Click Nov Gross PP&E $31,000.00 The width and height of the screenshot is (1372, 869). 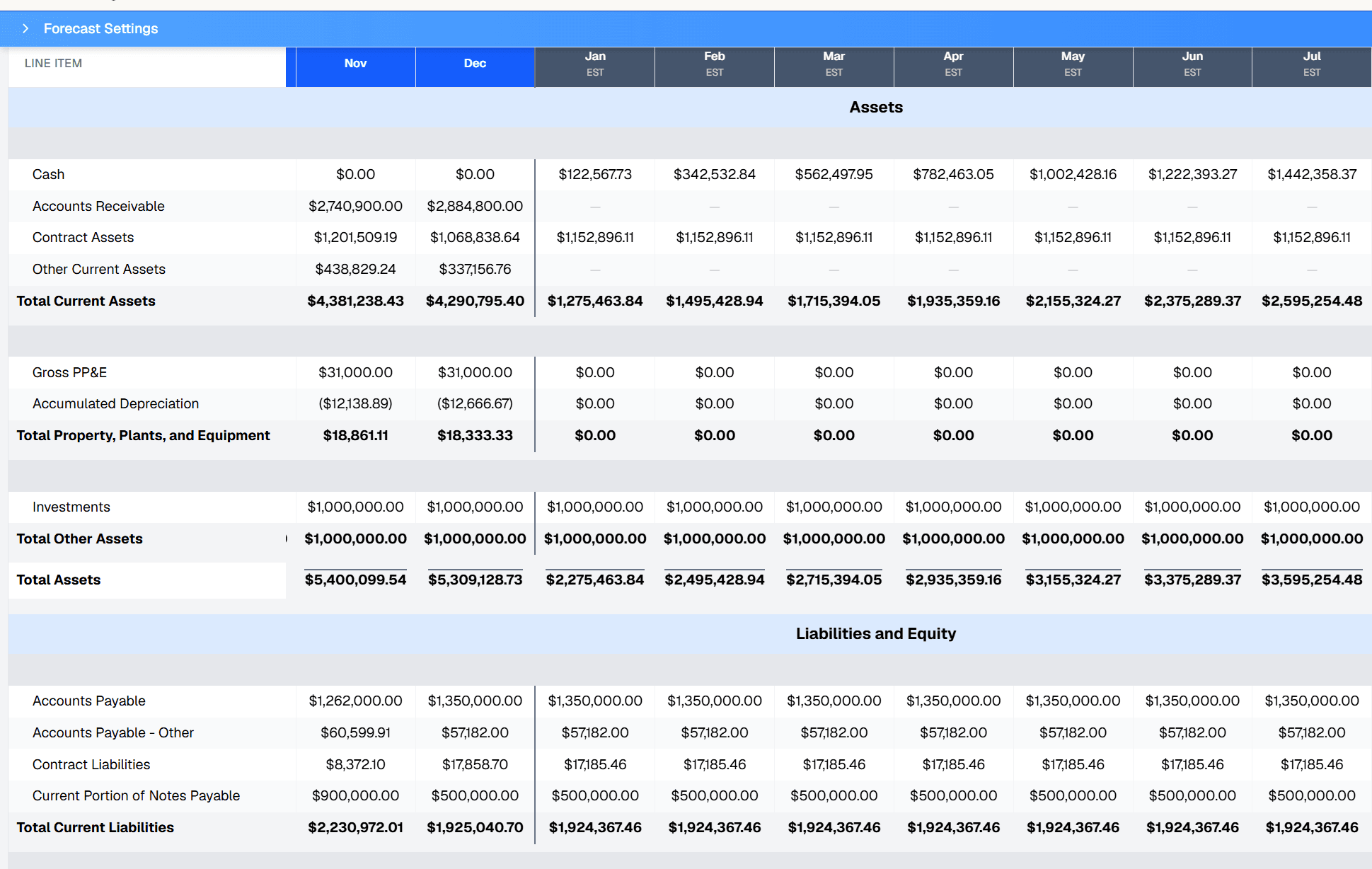pyautogui.click(x=355, y=372)
